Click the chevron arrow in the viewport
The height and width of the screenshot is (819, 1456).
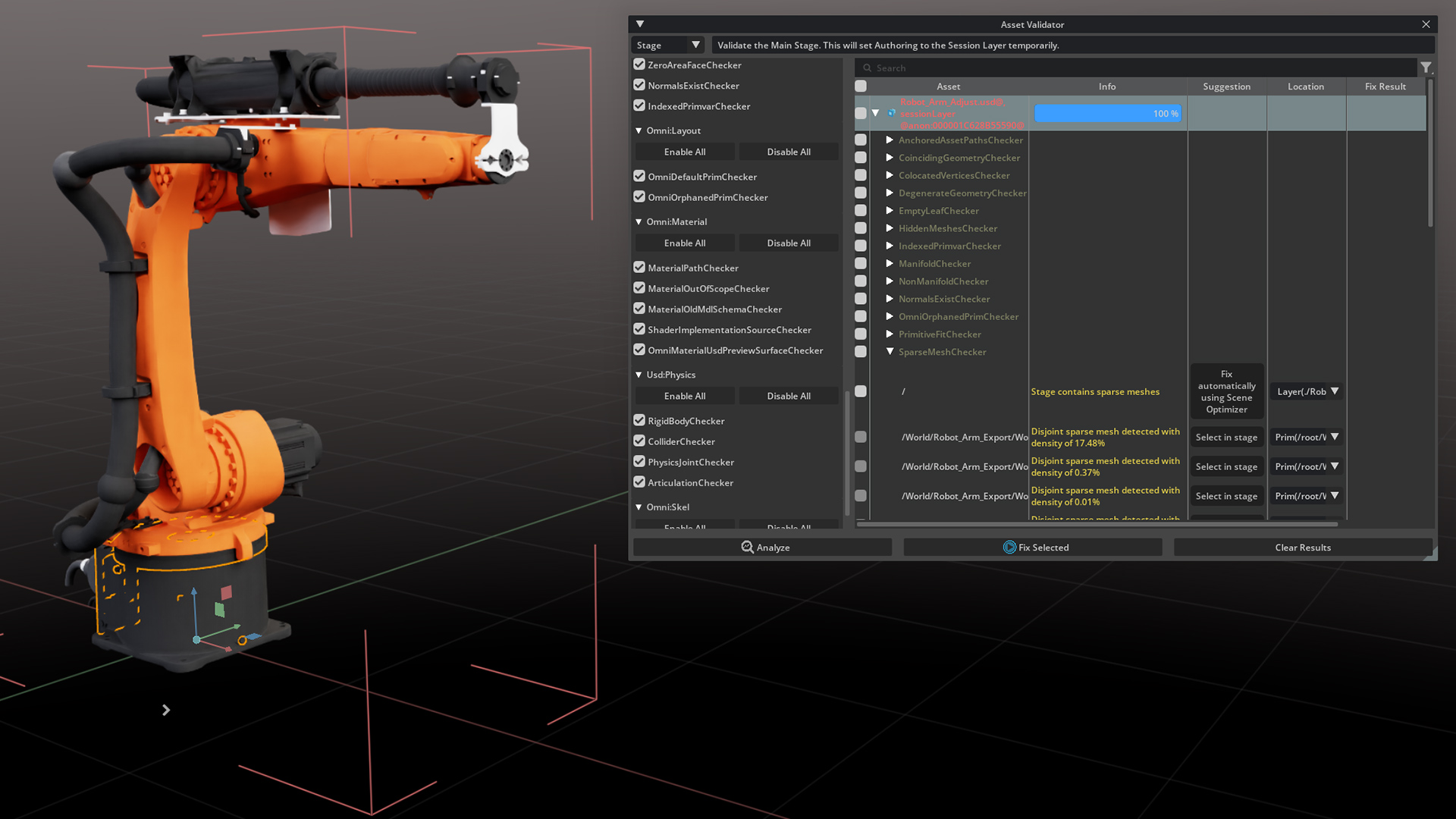point(166,710)
